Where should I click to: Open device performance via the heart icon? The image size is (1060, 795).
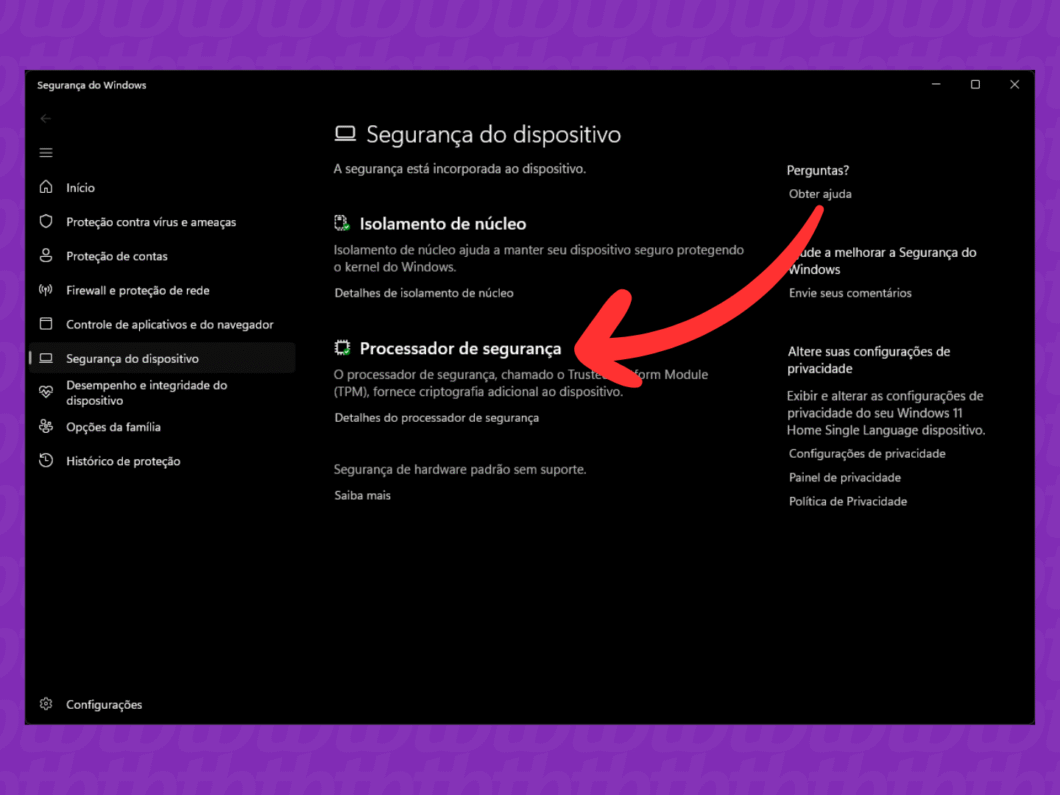coord(46,392)
